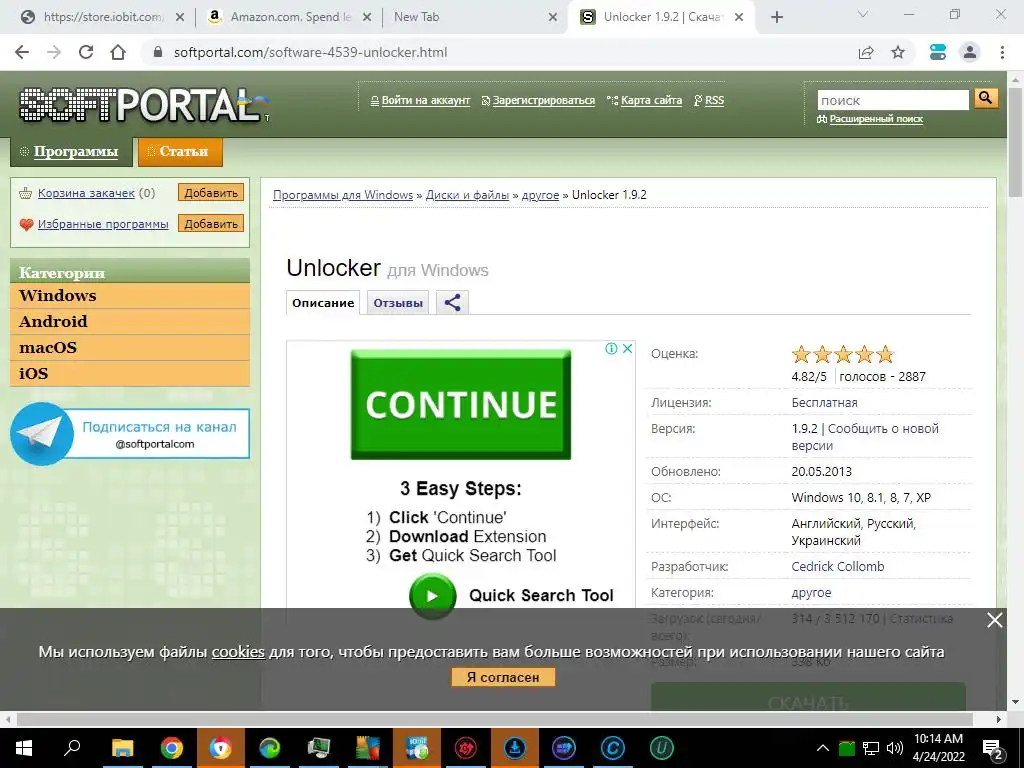Reload the page with the refresh icon
1024x768 pixels.
(86, 52)
